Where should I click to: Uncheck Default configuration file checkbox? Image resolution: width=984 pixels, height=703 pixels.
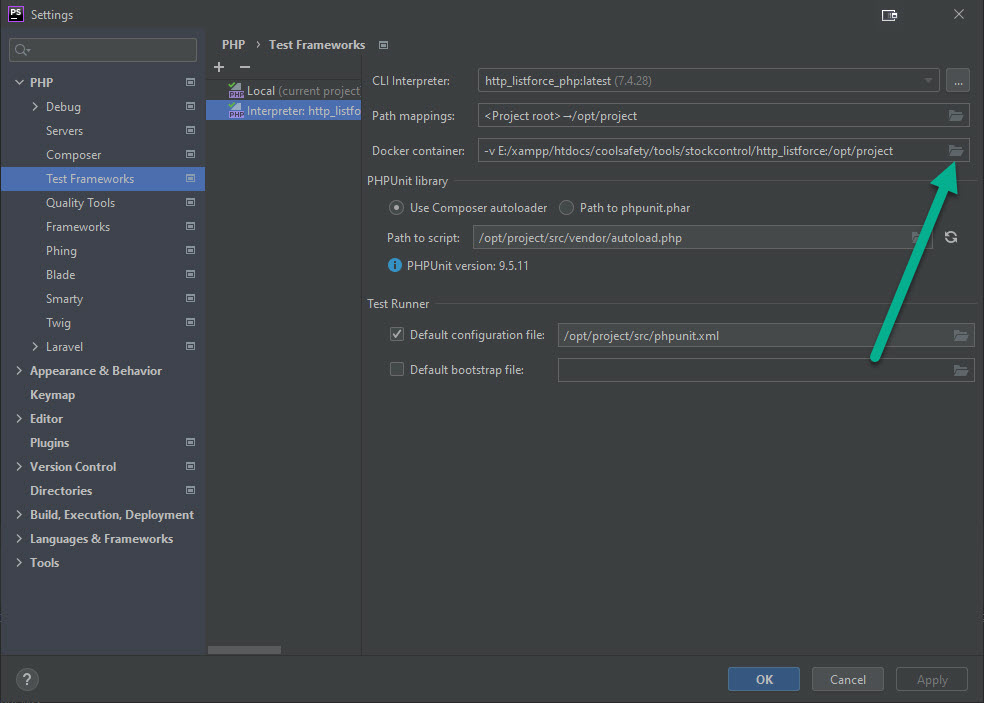[397, 335]
